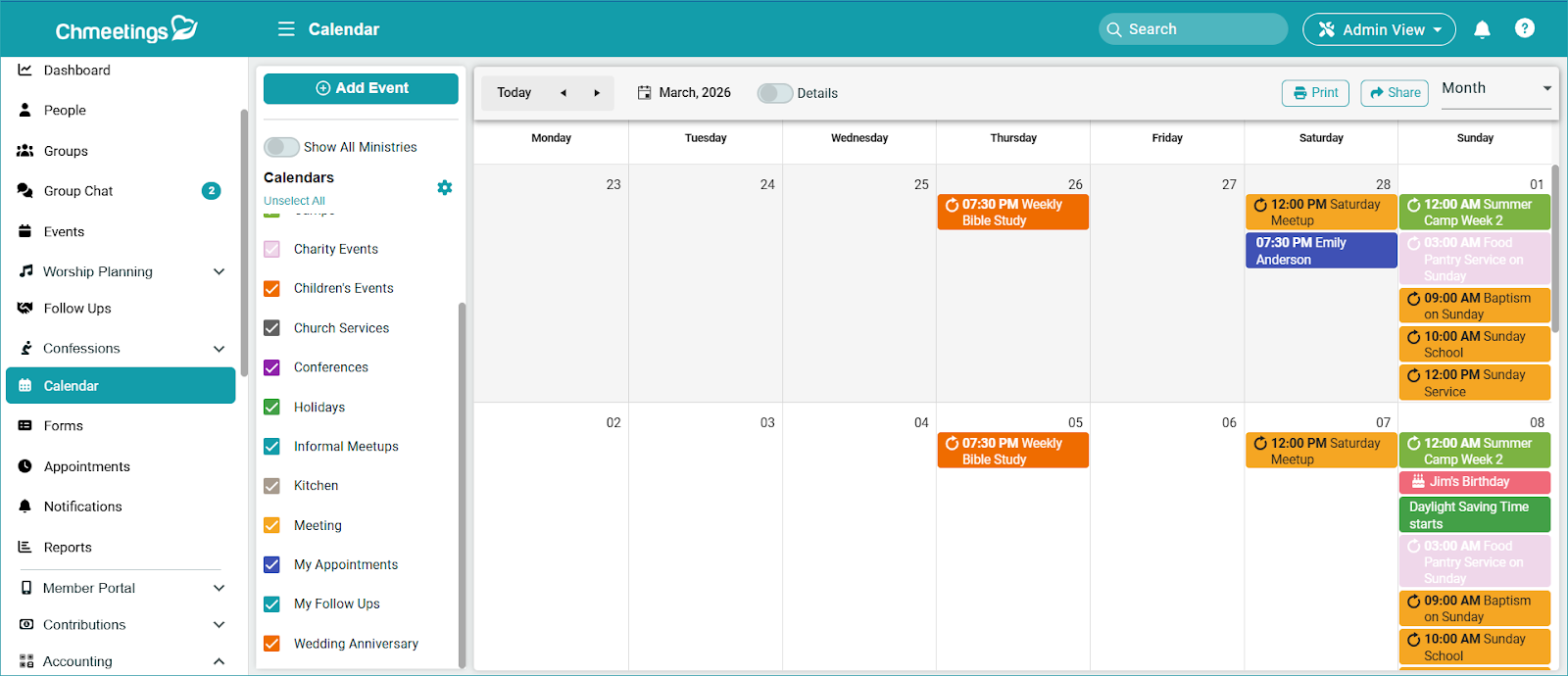
Task: Check the Charity Events checkbox
Action: click(272, 249)
